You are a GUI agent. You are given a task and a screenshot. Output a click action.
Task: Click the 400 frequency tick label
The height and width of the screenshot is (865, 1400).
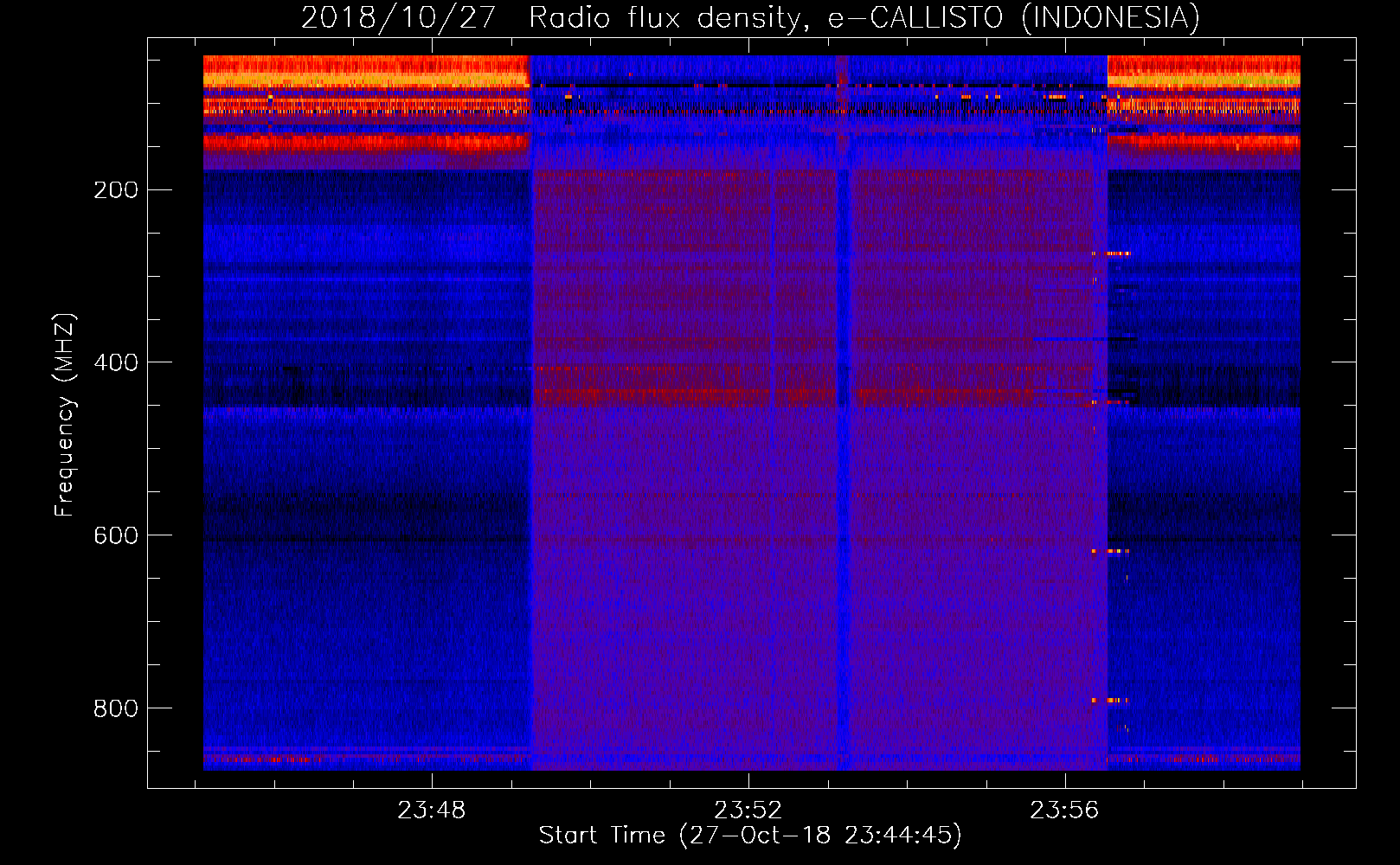(x=116, y=362)
